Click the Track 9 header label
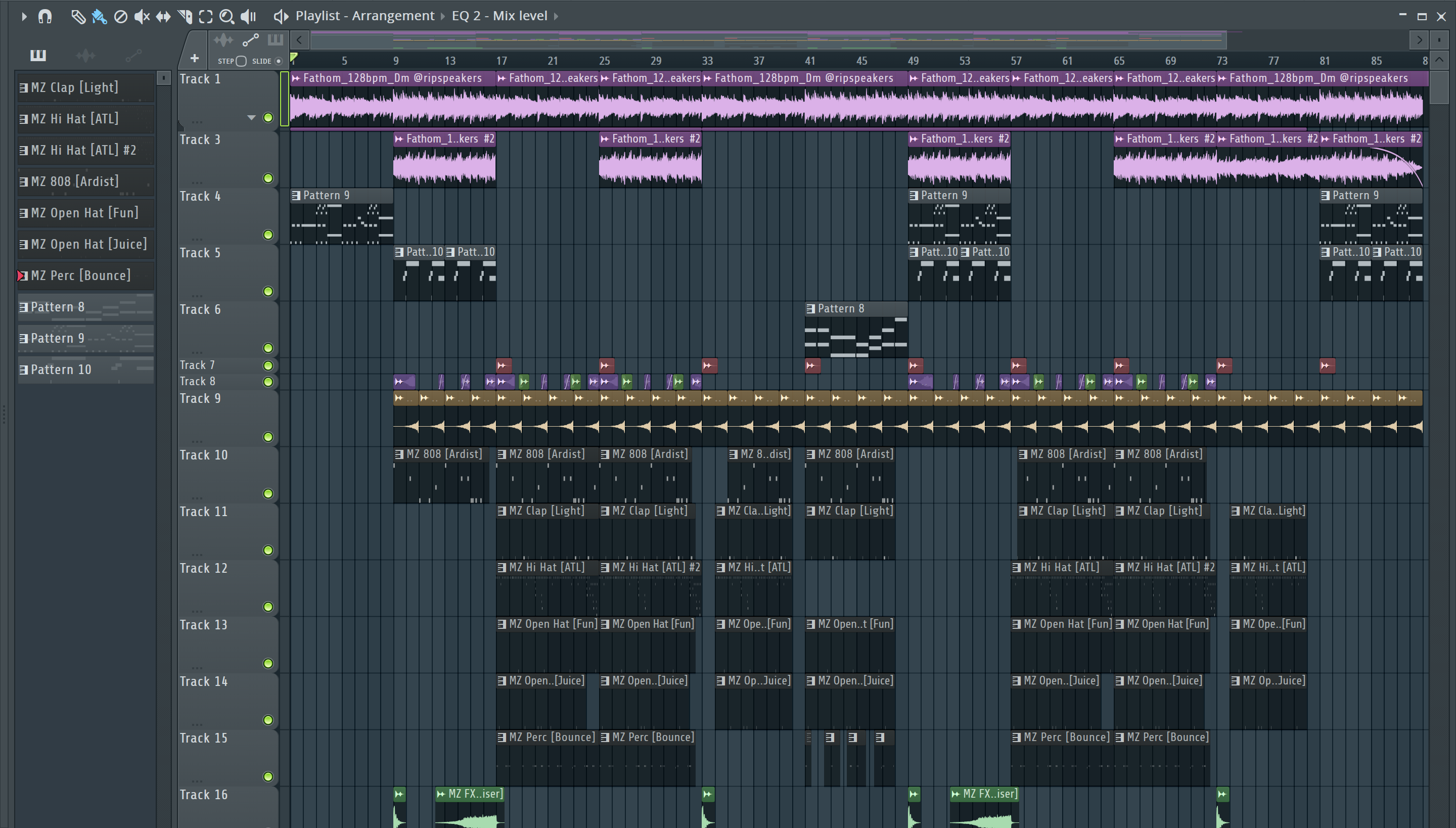The width and height of the screenshot is (1456, 828). 200,398
